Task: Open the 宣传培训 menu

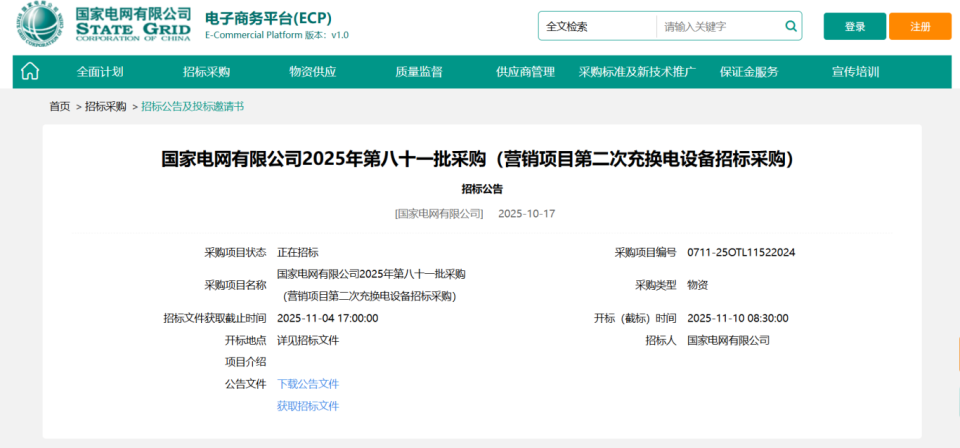Action: click(855, 72)
